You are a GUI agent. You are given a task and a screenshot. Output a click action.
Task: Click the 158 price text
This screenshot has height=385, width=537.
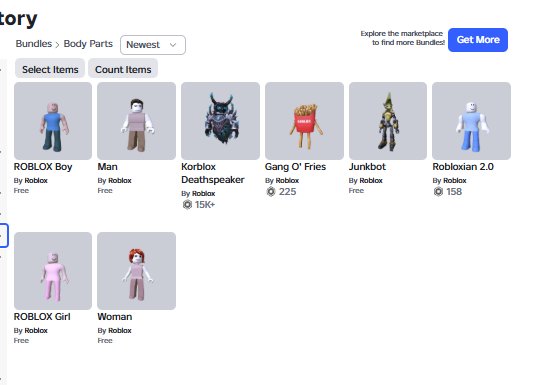click(454, 192)
